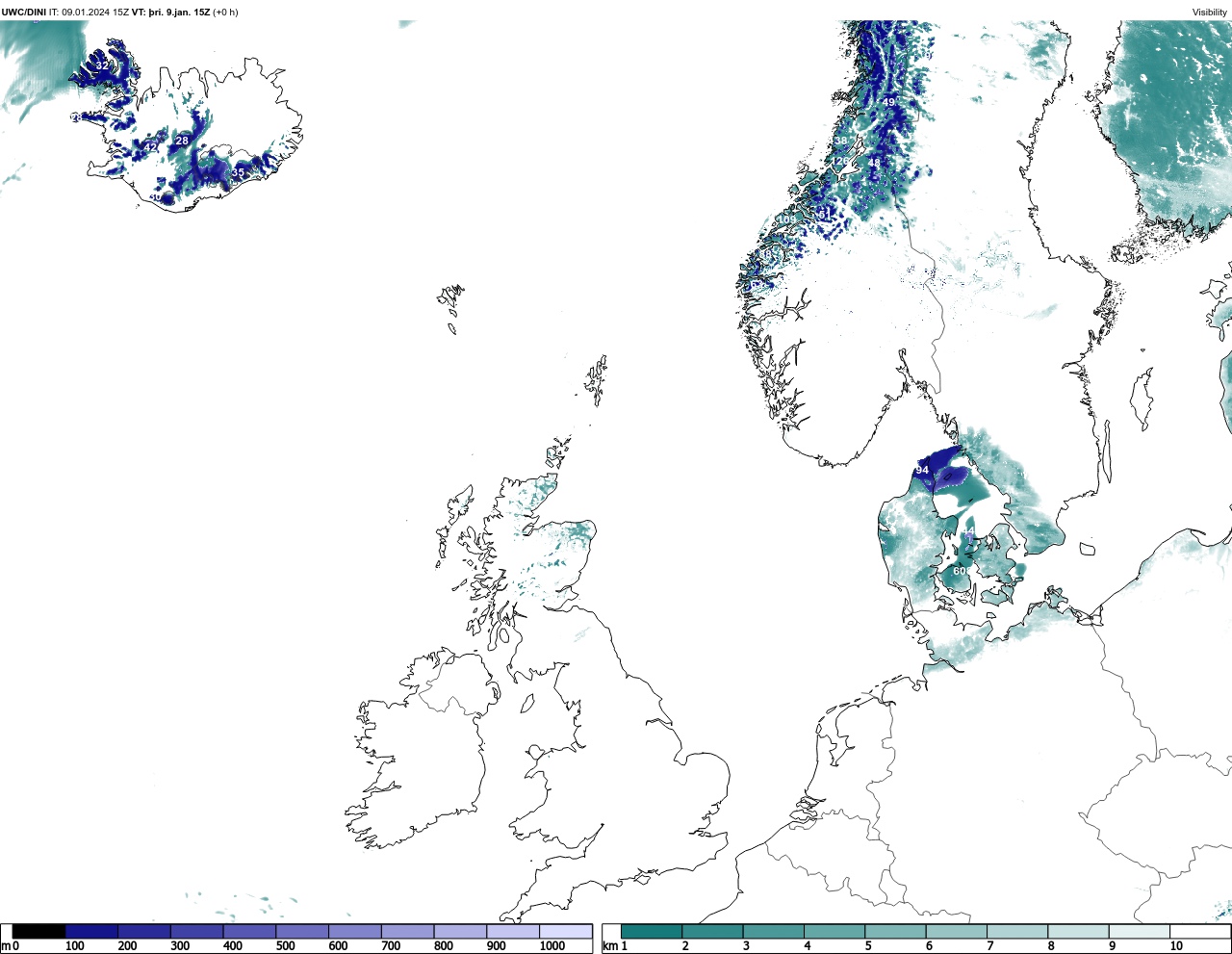This screenshot has height=954, width=1232.
Task: Select the black 0–100 m legend swatch
Action: click(x=39, y=932)
